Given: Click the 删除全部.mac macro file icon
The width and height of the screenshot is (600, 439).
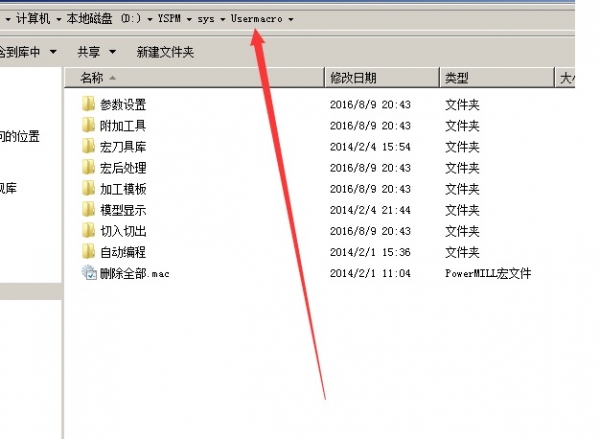Looking at the screenshot, I should pyautogui.click(x=89, y=273).
